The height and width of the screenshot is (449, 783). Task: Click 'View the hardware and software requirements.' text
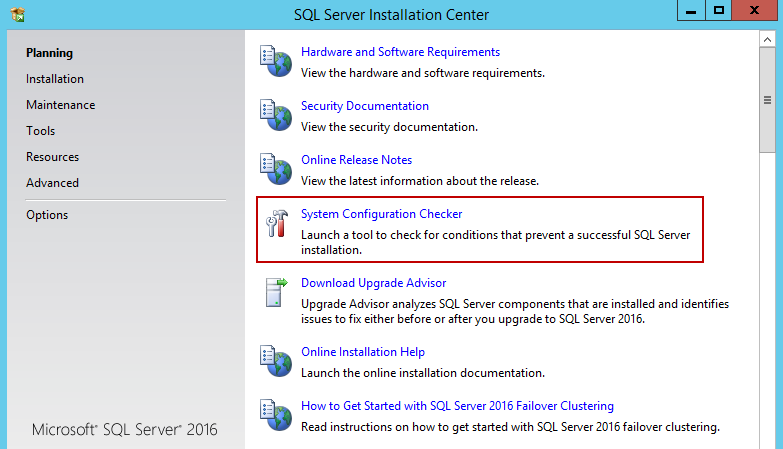click(423, 73)
